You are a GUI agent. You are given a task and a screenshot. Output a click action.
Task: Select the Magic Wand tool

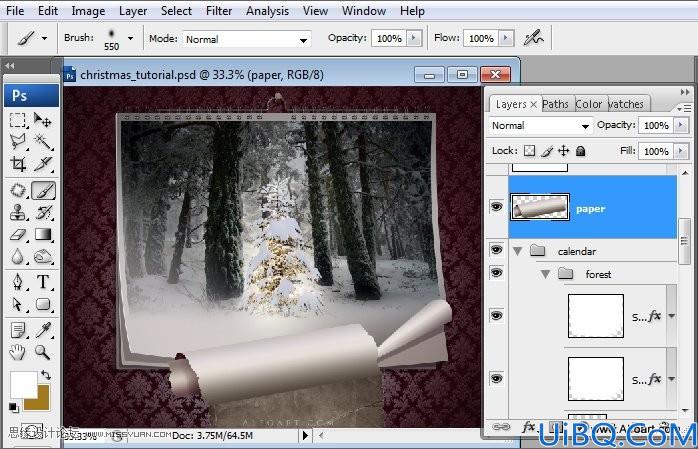click(x=43, y=142)
